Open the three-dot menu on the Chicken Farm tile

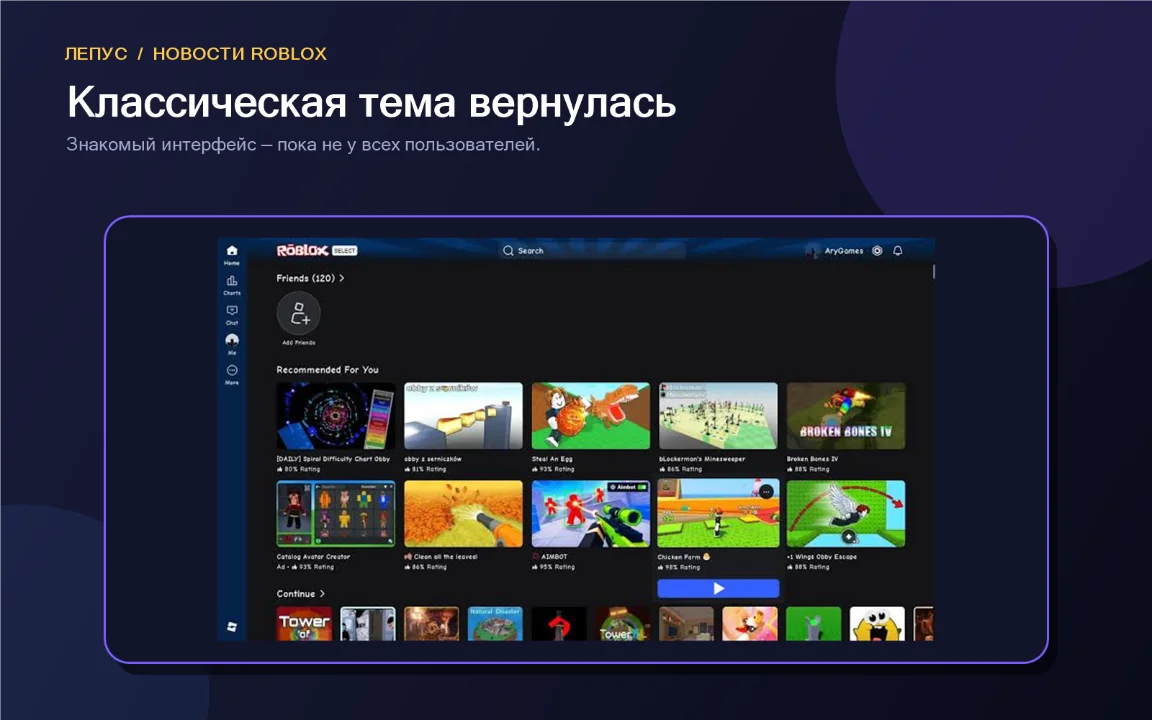[x=766, y=492]
